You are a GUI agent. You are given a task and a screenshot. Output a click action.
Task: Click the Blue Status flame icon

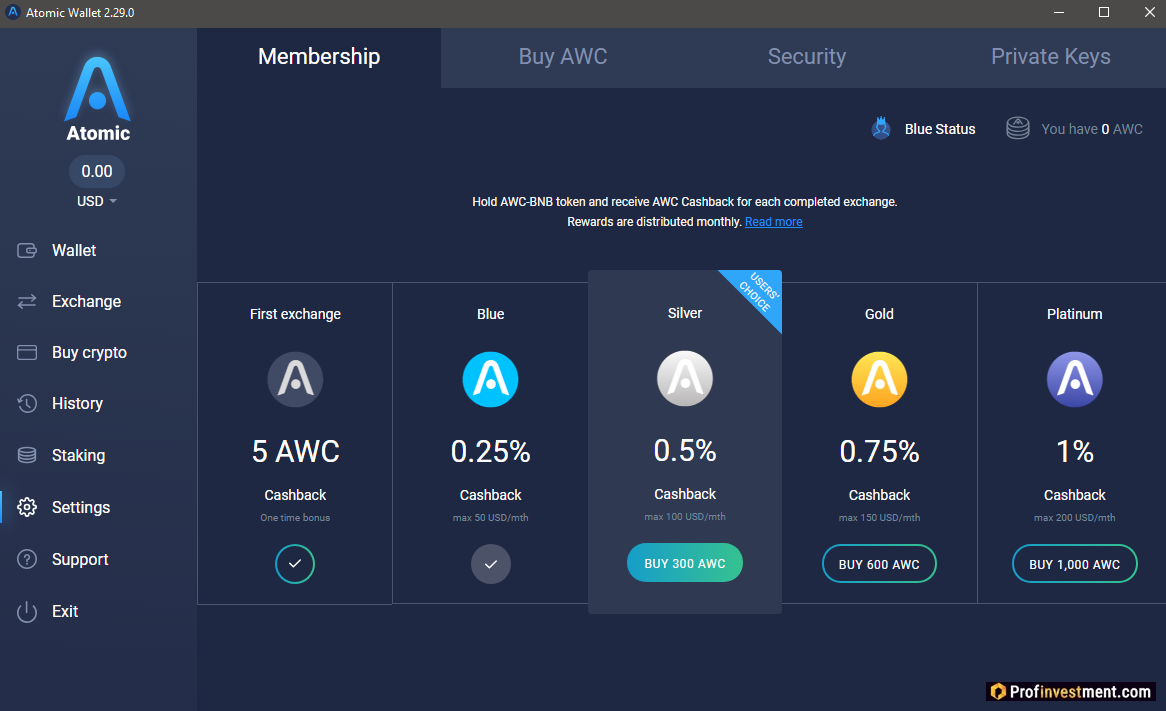[x=881, y=128]
